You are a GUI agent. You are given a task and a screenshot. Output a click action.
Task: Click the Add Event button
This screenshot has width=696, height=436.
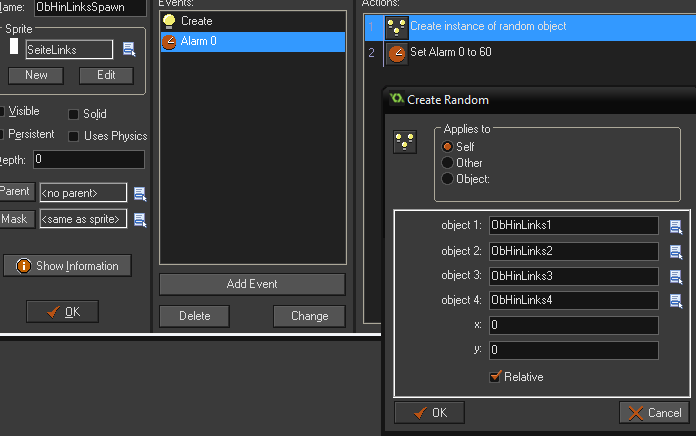(x=251, y=284)
